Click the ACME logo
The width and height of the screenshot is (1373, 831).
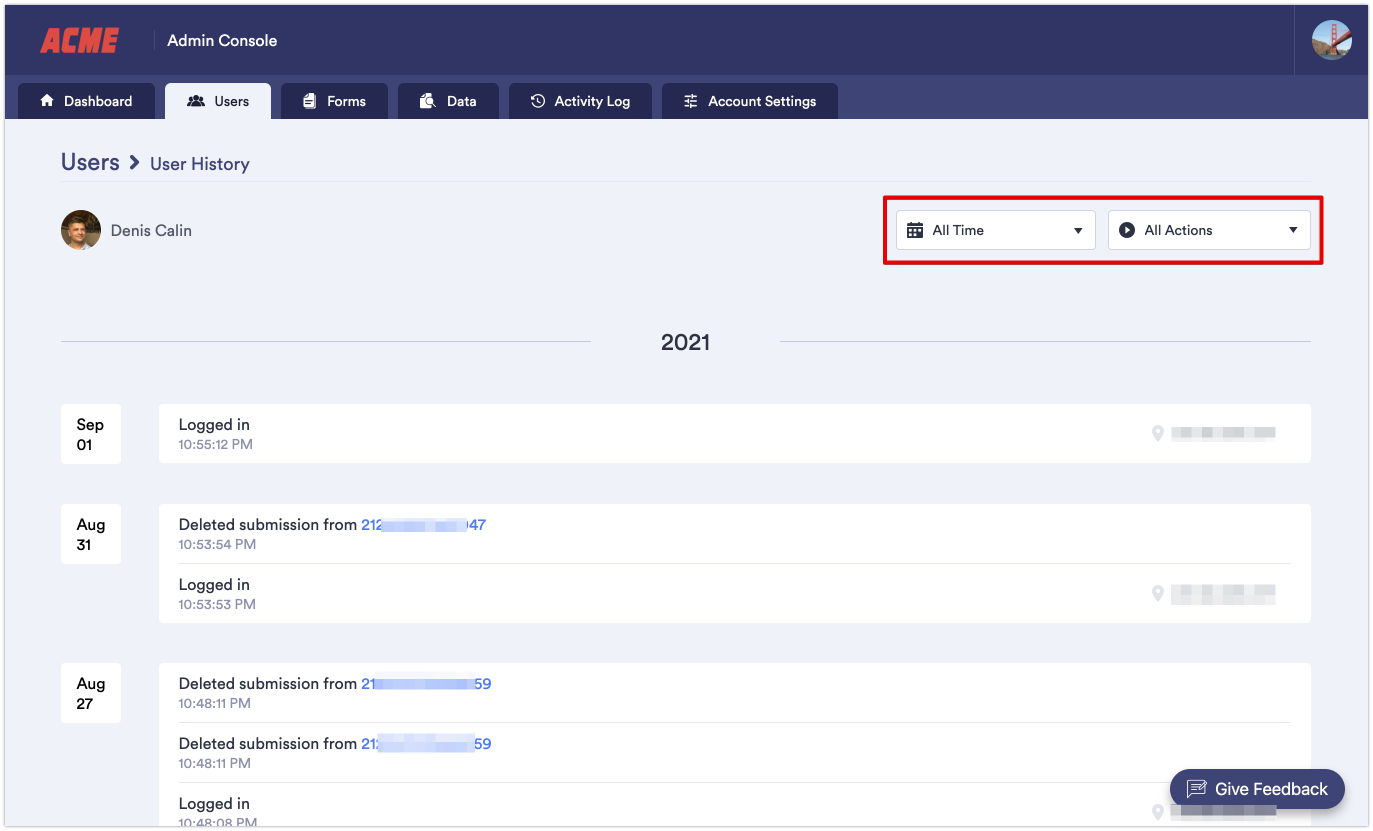coord(80,40)
